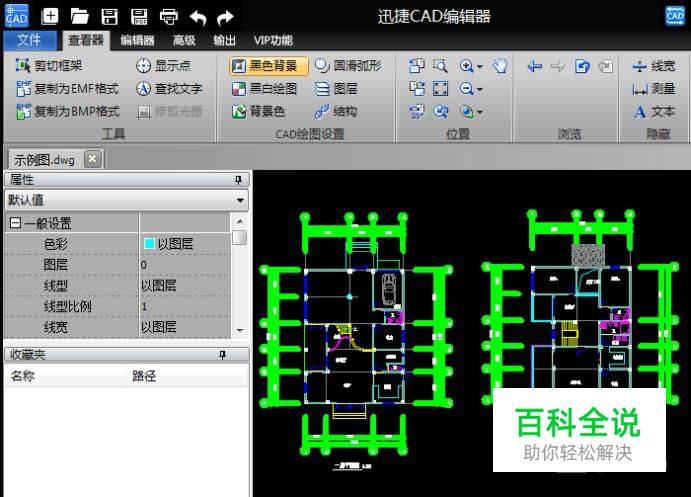The width and height of the screenshot is (691, 497).
Task: Switch to the 高级 advanced tab
Action: (x=184, y=41)
